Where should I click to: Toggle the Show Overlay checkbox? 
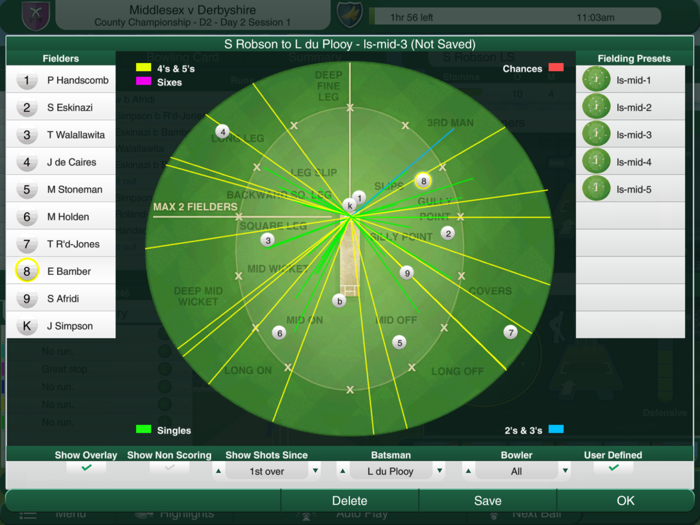(x=86, y=468)
